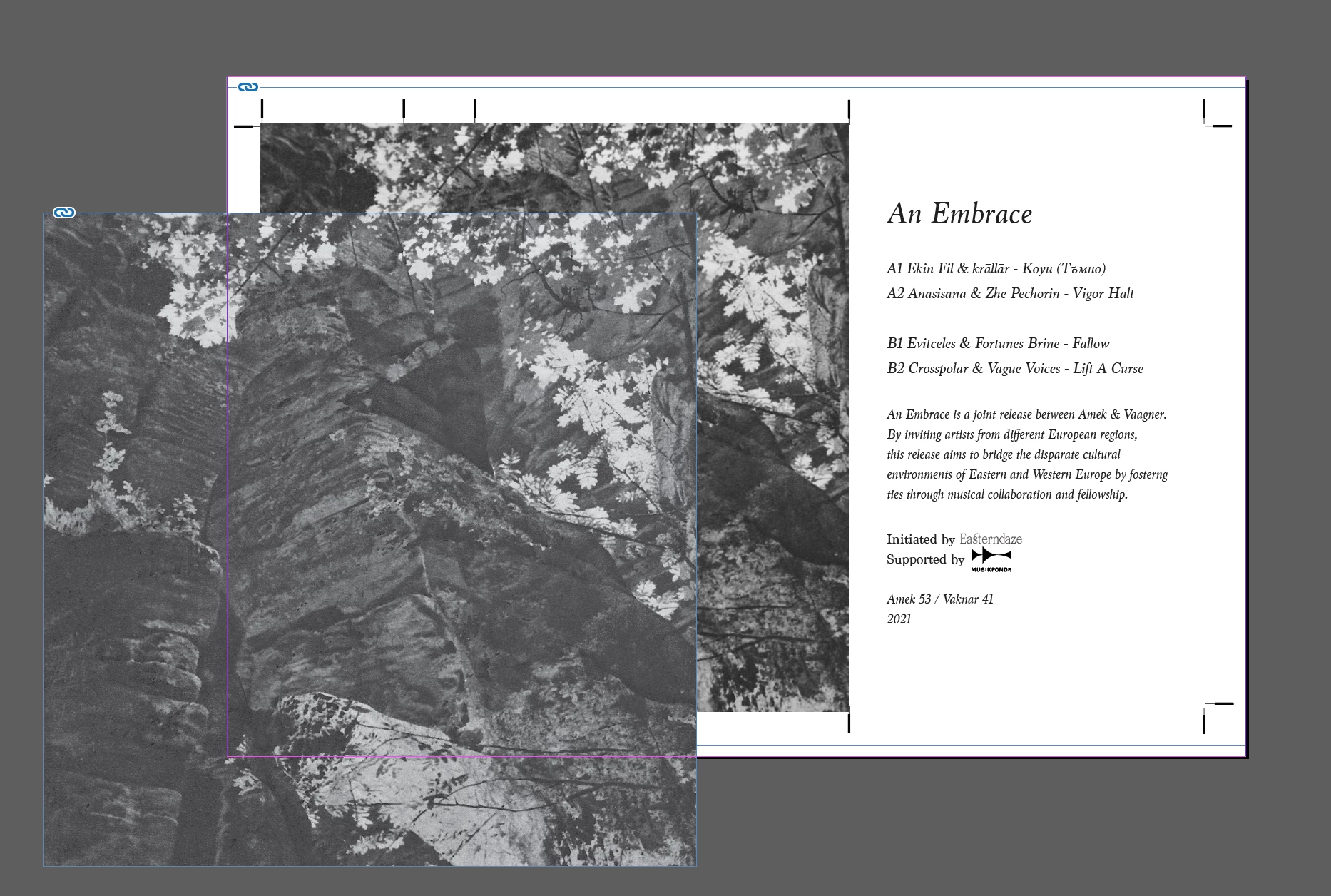Select track line 'B2 Crosspolar & Vague Voices - Lift A Curse'
The height and width of the screenshot is (896, 1331).
click(x=1015, y=369)
